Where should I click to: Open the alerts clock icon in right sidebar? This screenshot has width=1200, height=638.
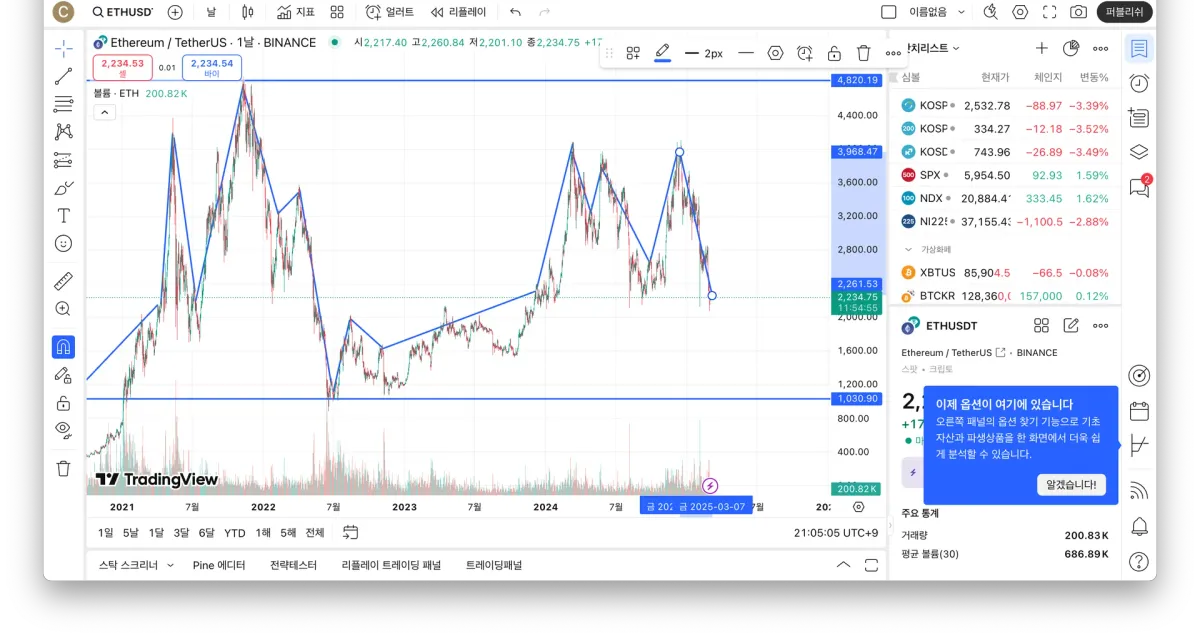click(1138, 83)
